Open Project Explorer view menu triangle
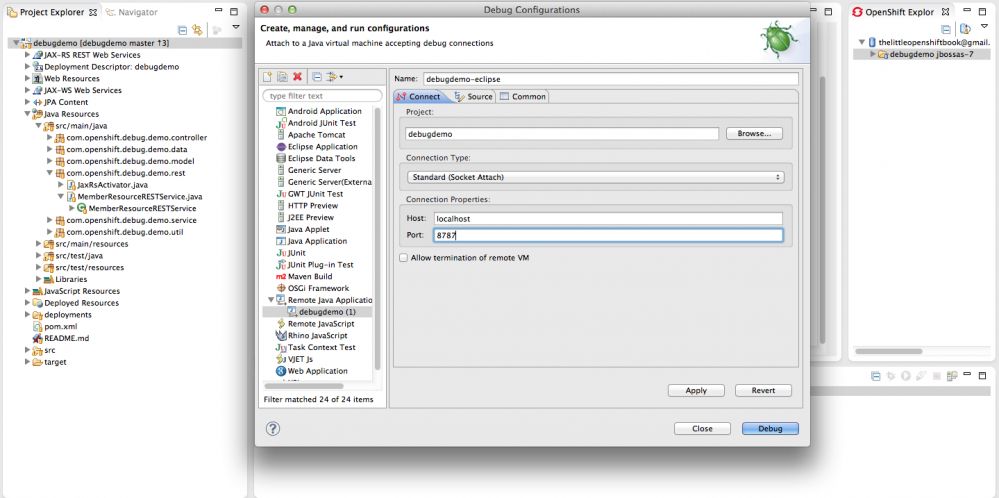The image size is (999, 498). click(x=236, y=27)
